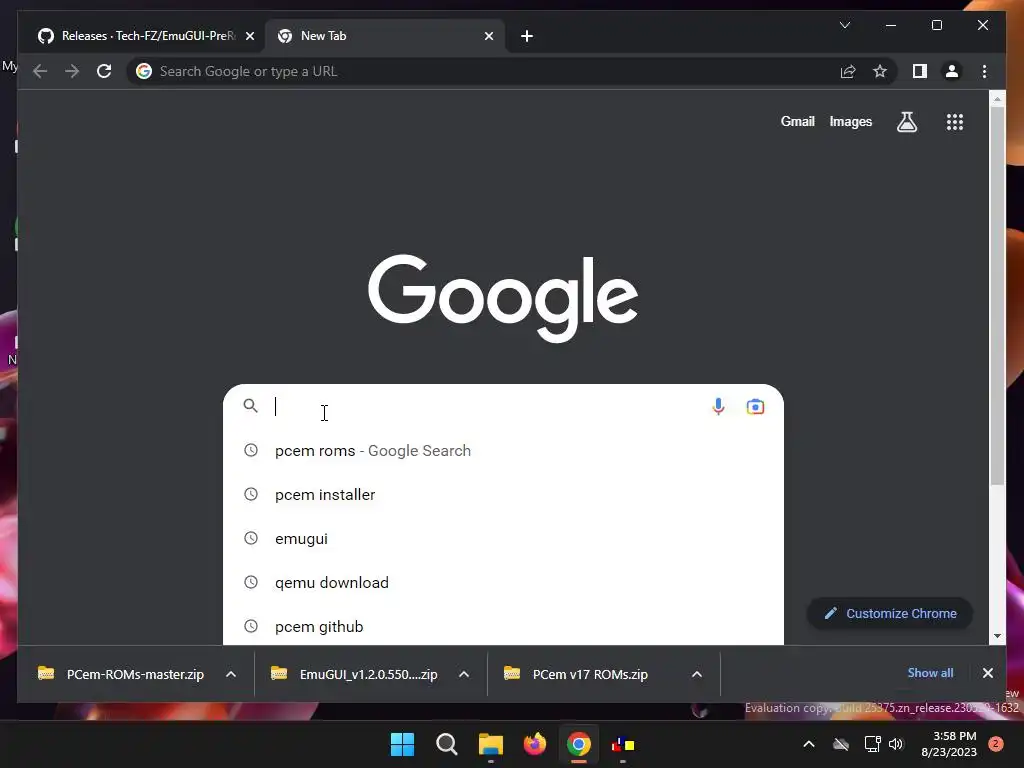The image size is (1024, 768).
Task: Choose 'pcem installer' suggestion
Action: click(503, 494)
